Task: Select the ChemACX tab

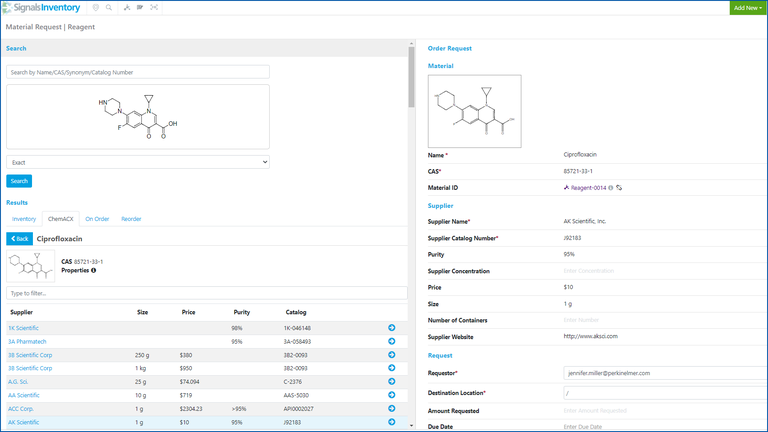Action: point(61,219)
